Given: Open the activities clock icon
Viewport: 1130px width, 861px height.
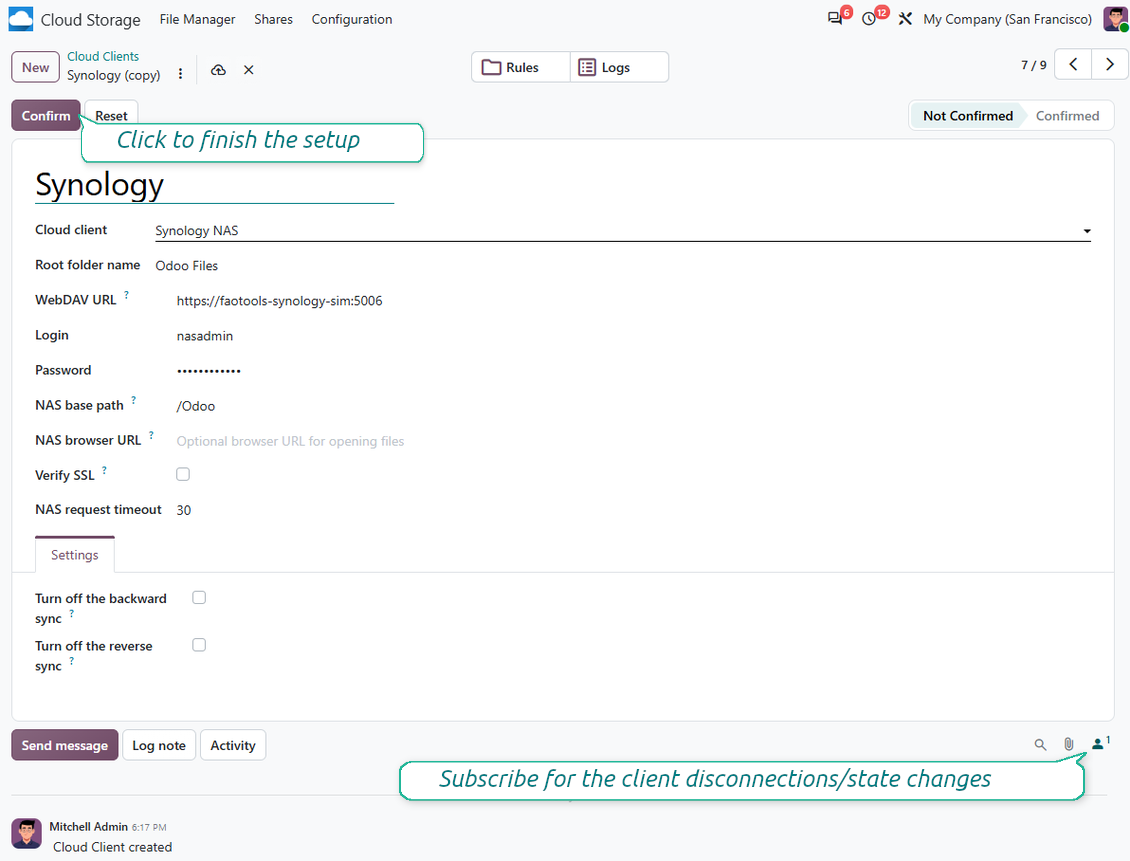Looking at the screenshot, I should [870, 19].
